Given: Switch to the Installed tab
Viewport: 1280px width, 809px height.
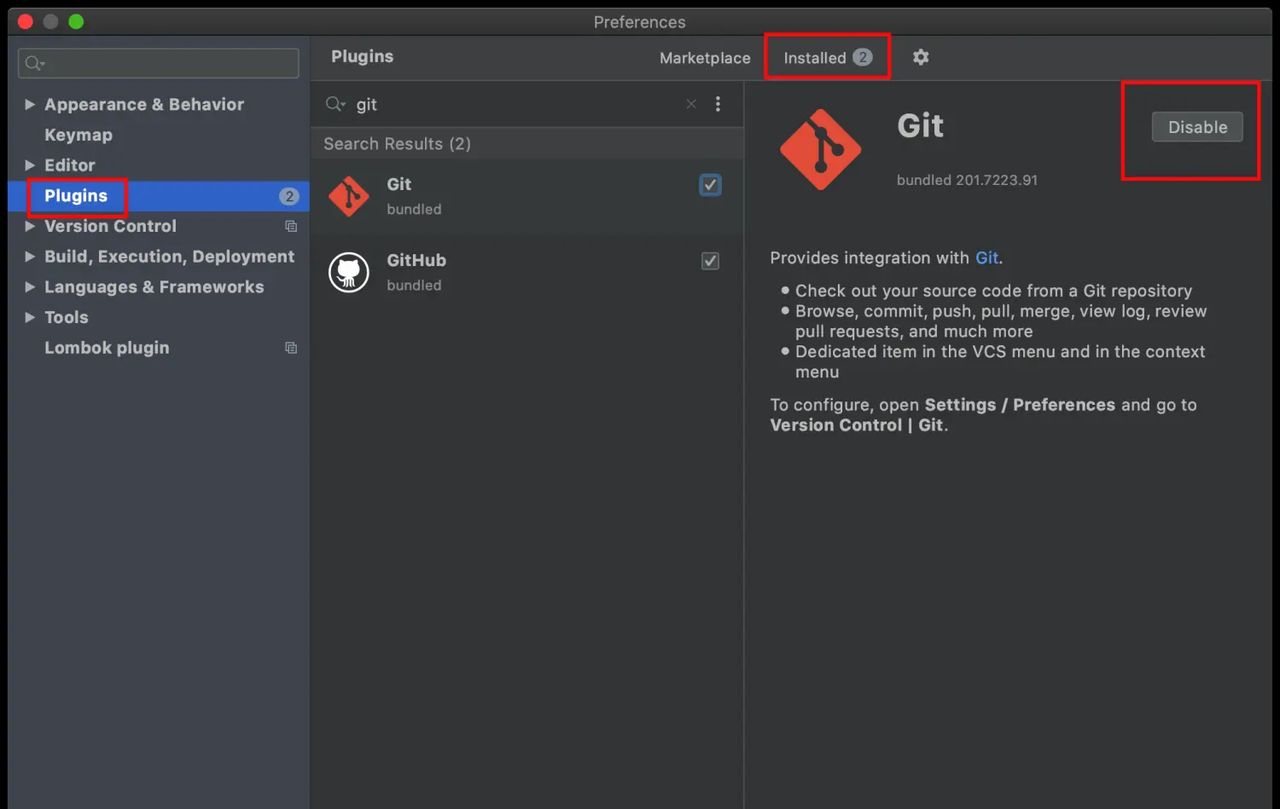Looking at the screenshot, I should pyautogui.click(x=827, y=57).
